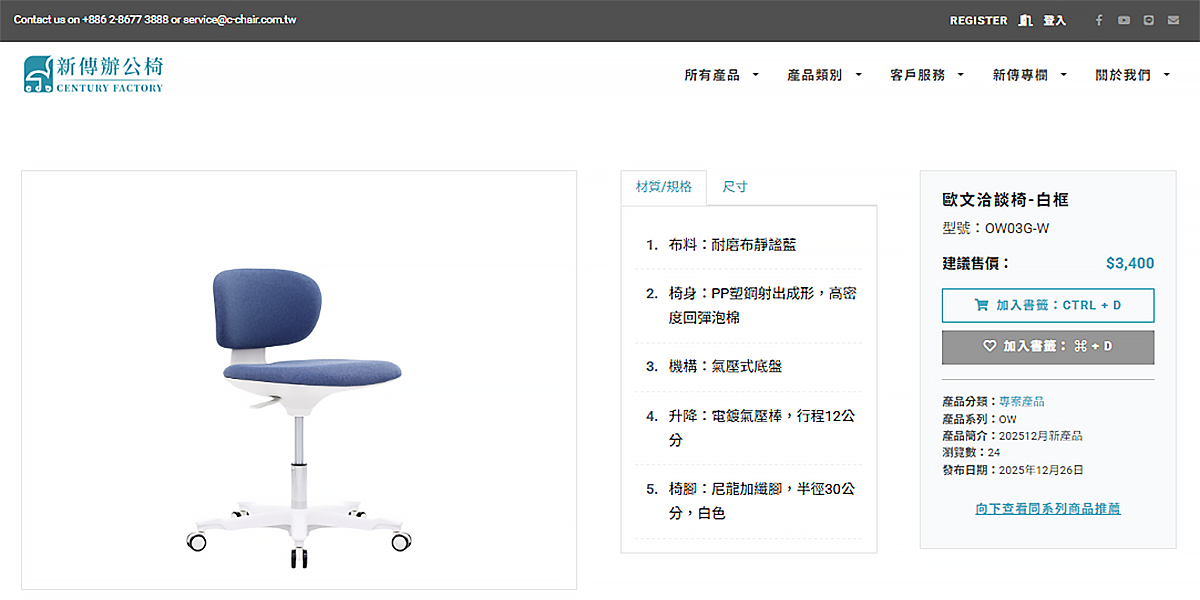This screenshot has height=600, width=1200.
Task: Open the 關於我們 menu
Action: (1133, 75)
